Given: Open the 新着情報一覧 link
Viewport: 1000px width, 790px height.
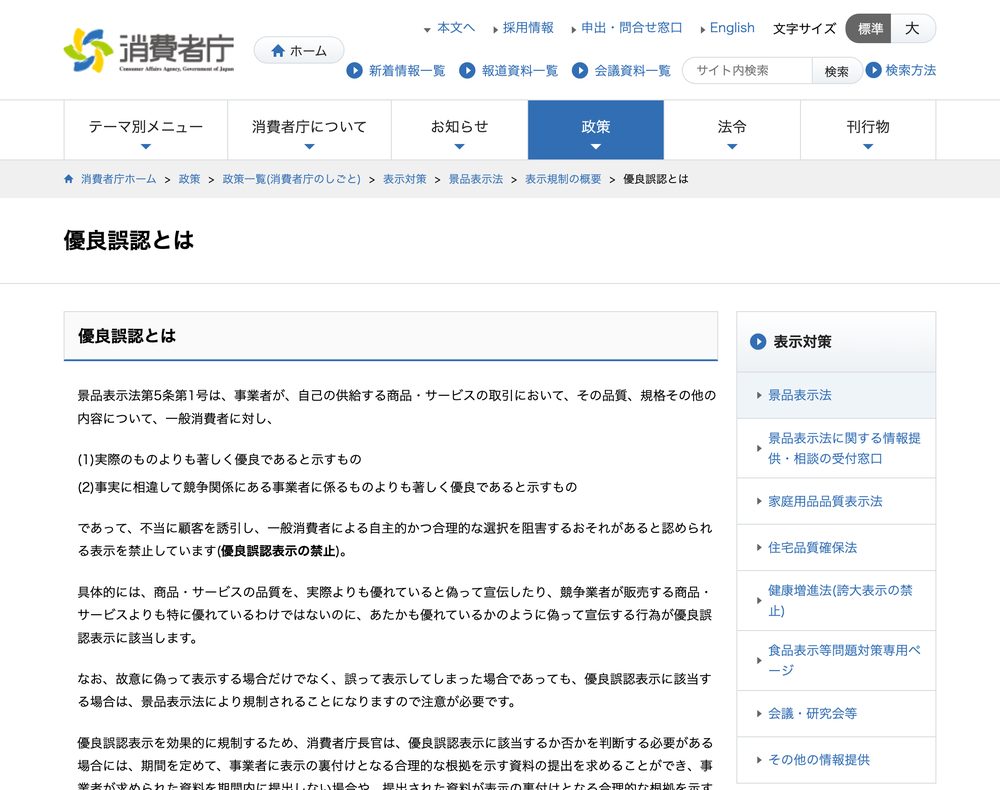Looking at the screenshot, I should pyautogui.click(x=407, y=71).
